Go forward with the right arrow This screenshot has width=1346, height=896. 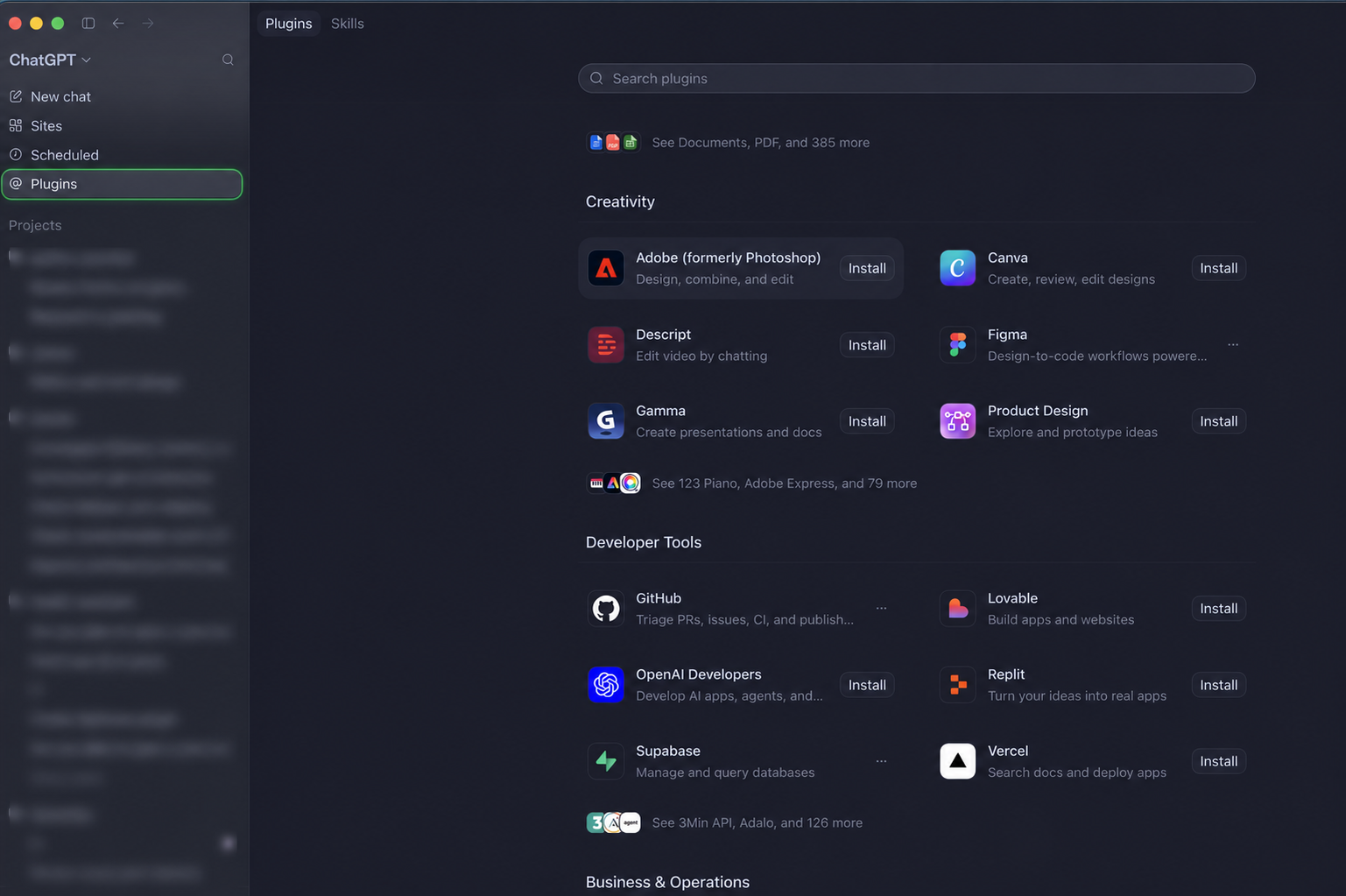pyautogui.click(x=148, y=24)
